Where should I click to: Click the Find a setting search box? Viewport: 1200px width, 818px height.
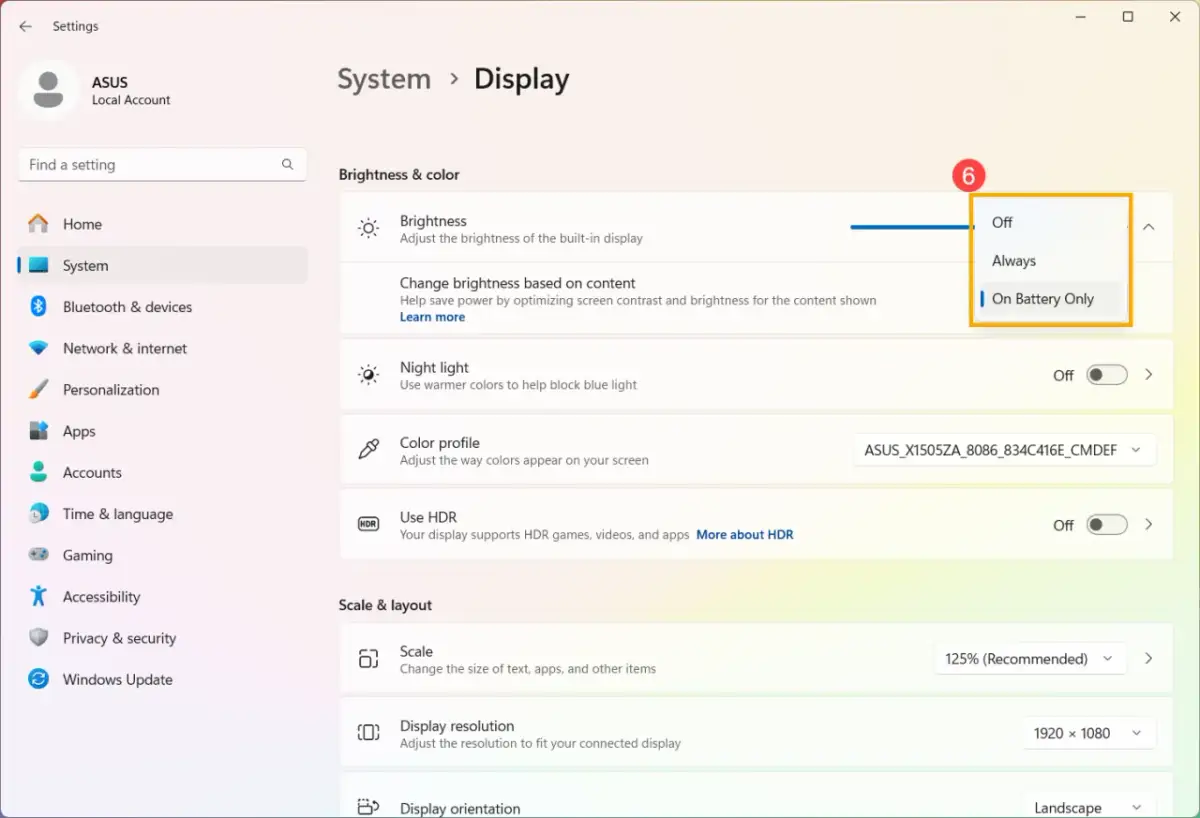click(150, 165)
